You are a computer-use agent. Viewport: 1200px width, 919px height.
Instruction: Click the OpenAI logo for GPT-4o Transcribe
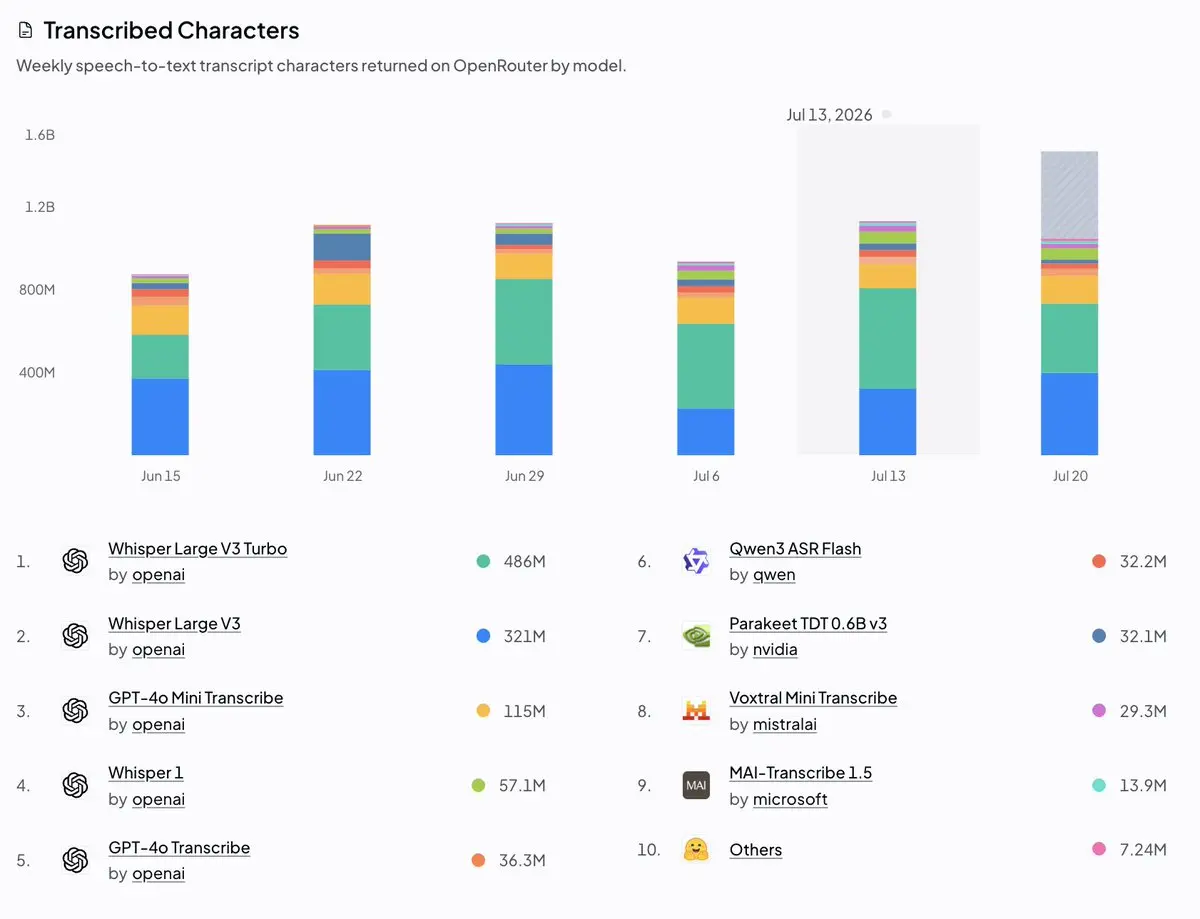75,860
